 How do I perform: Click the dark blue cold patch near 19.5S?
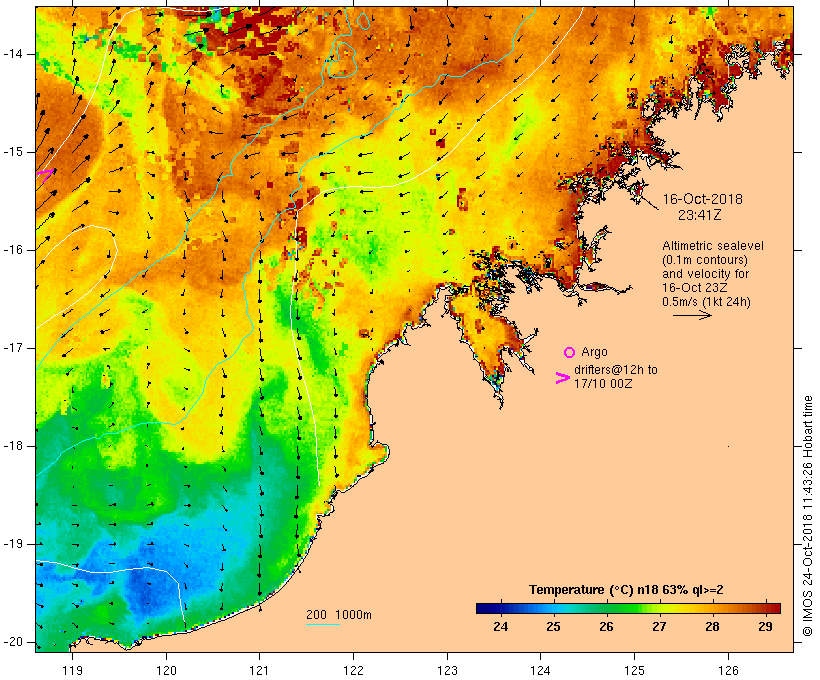[x=144, y=590]
